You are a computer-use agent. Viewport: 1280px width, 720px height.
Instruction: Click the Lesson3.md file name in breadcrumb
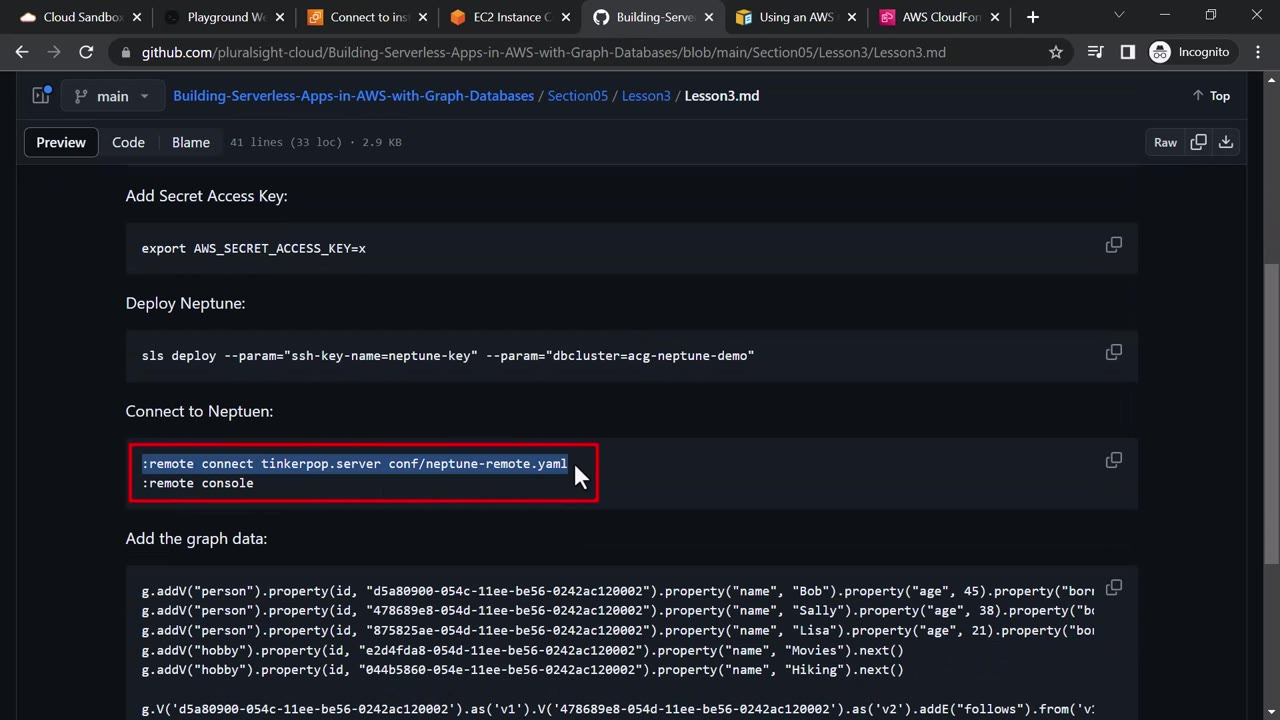722,96
